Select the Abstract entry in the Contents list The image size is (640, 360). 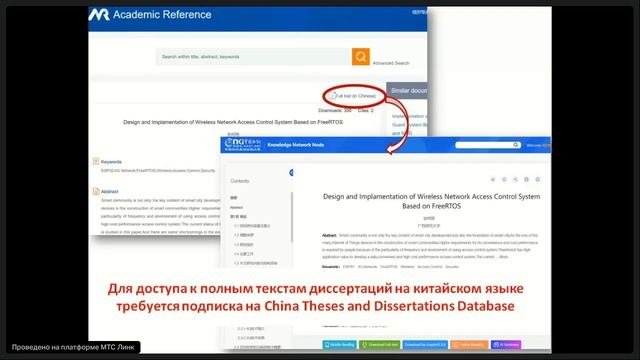236,207
